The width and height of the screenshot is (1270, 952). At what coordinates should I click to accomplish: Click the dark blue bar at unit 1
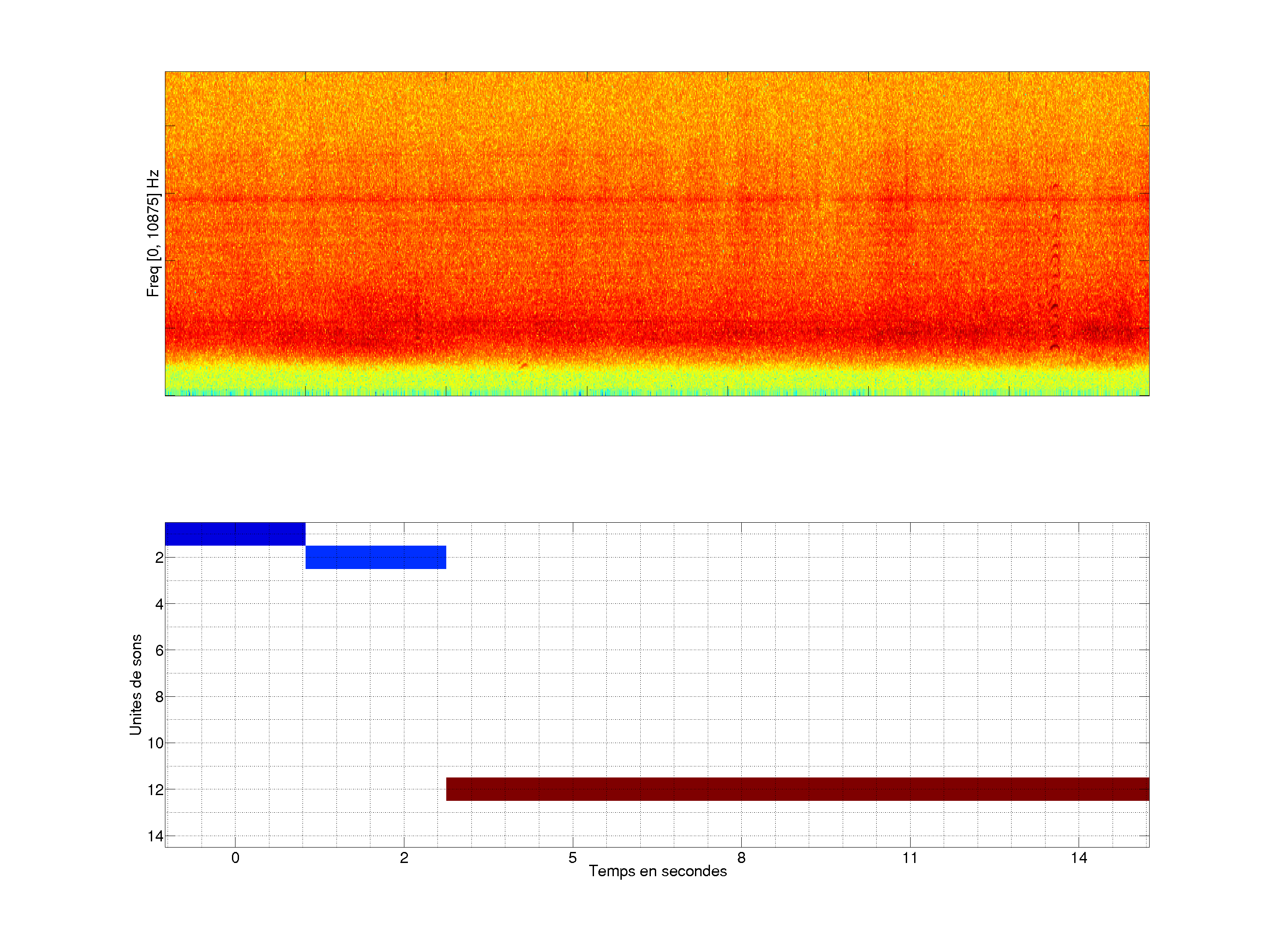click(x=235, y=534)
